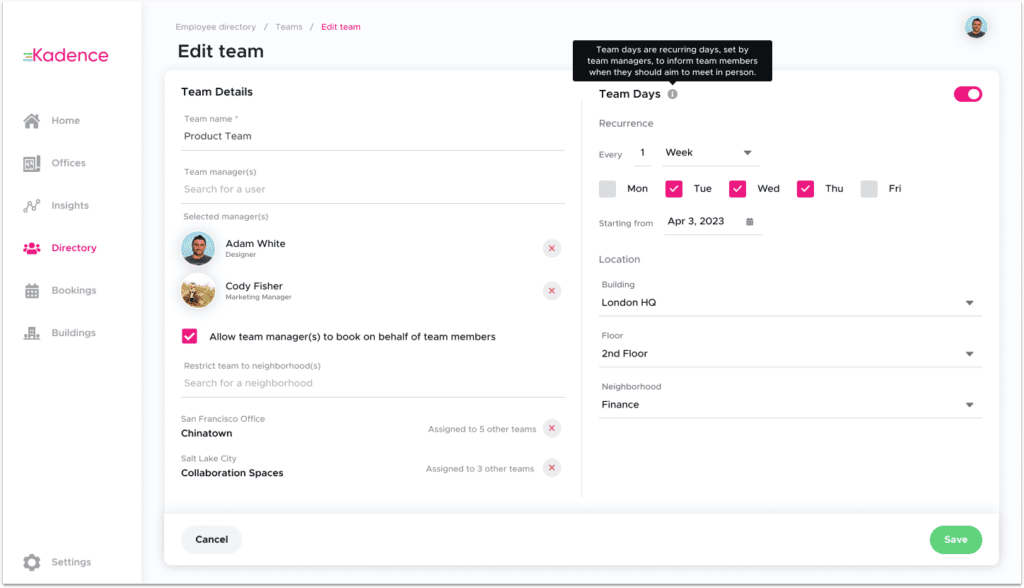Open the Week recurrence dropdown
1024x588 pixels.
(x=710, y=153)
